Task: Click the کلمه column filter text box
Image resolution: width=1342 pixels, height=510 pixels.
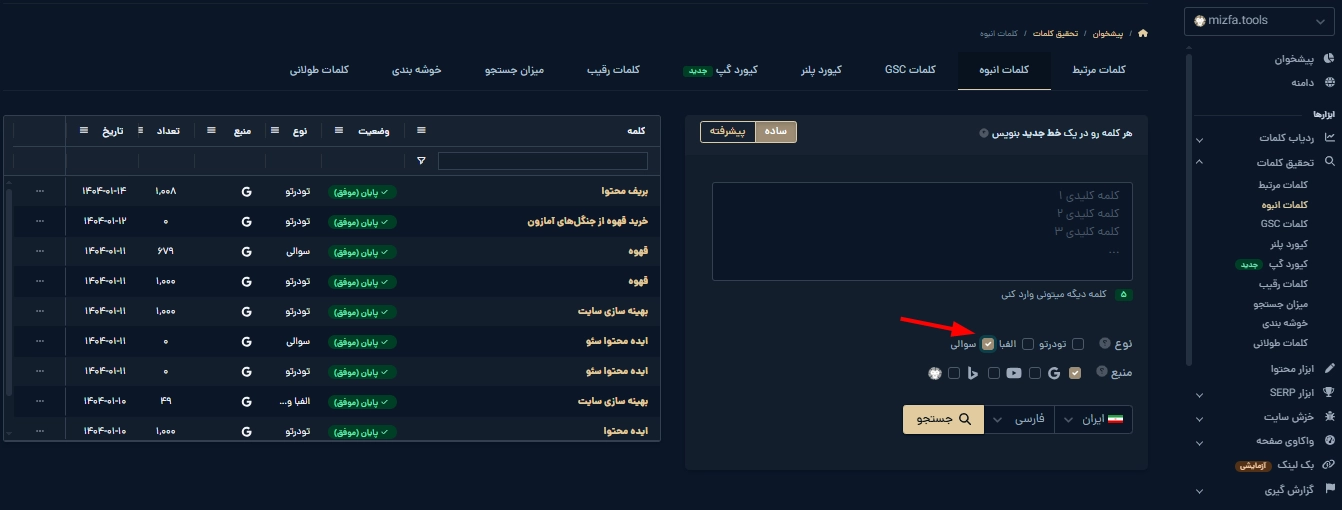Action: [x=543, y=160]
